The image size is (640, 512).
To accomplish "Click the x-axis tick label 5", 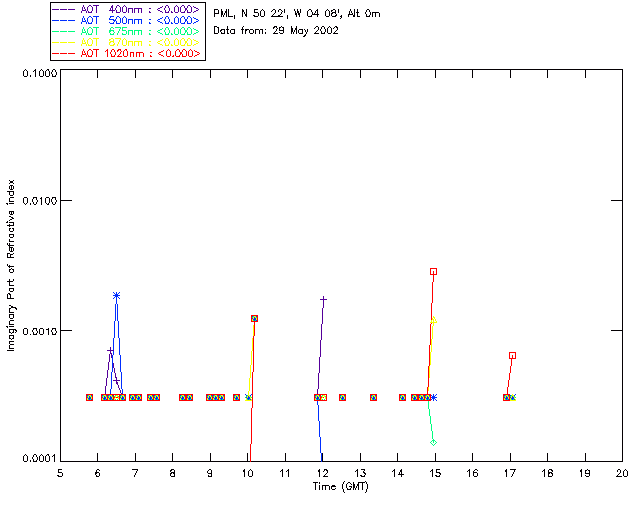I will tap(60, 473).
